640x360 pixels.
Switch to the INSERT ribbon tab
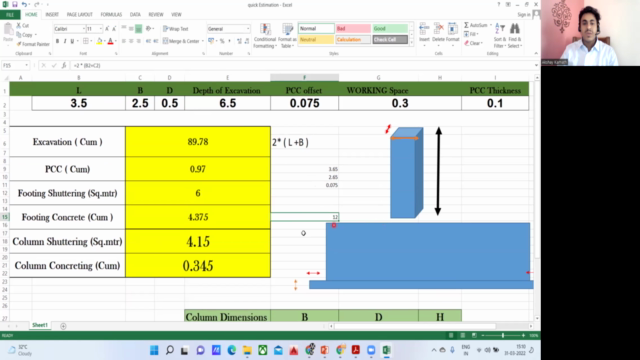tap(52, 15)
